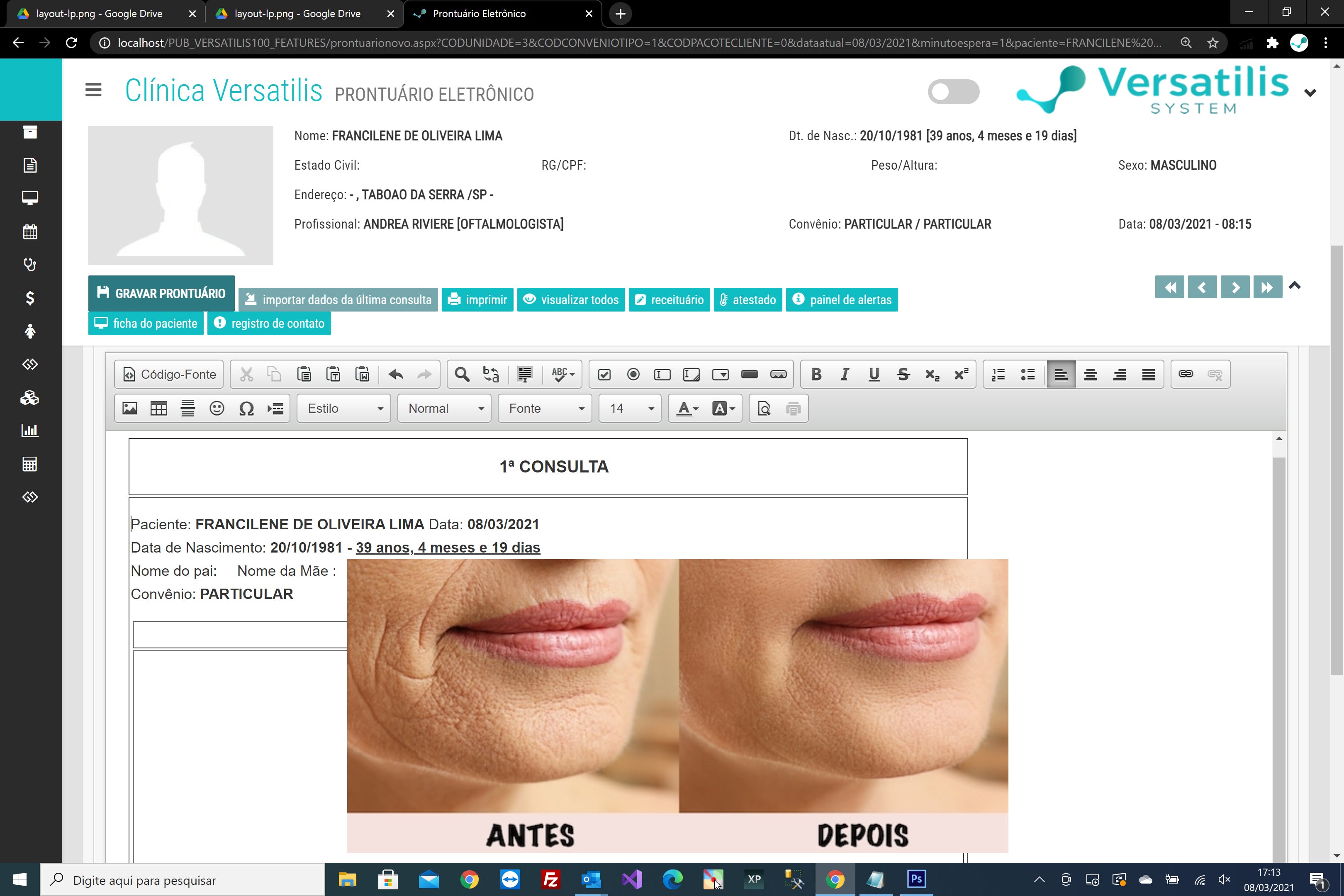Click the insert image icon in the editor
1344x896 pixels.
pyautogui.click(x=130, y=409)
